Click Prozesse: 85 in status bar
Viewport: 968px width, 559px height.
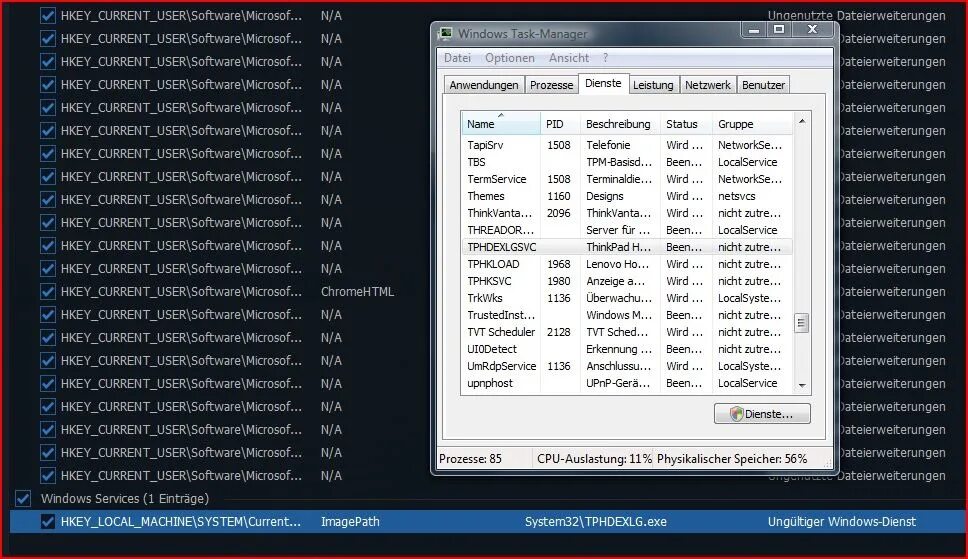coord(470,459)
